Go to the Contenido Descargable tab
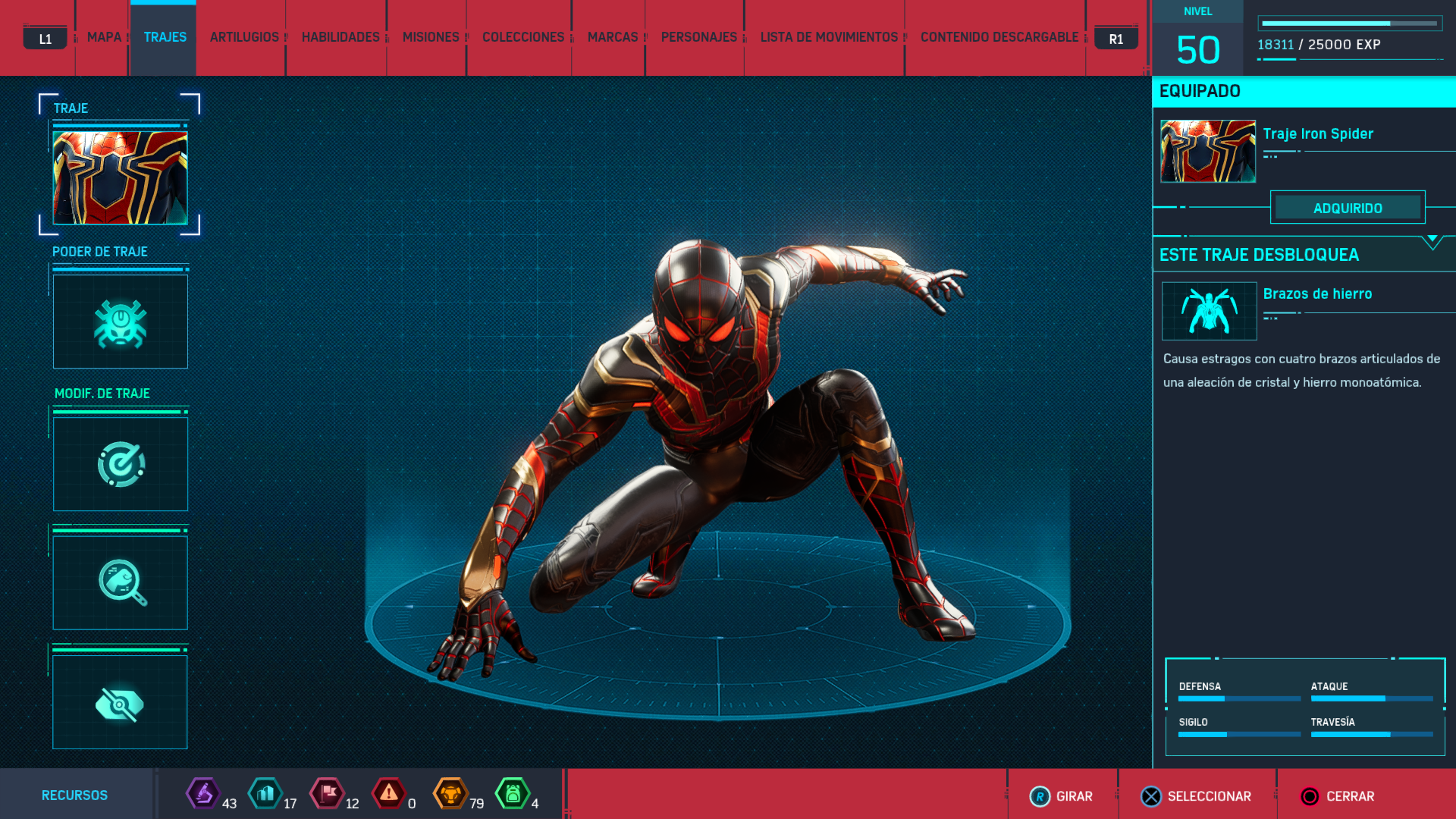This screenshot has width=1456, height=819. (999, 37)
